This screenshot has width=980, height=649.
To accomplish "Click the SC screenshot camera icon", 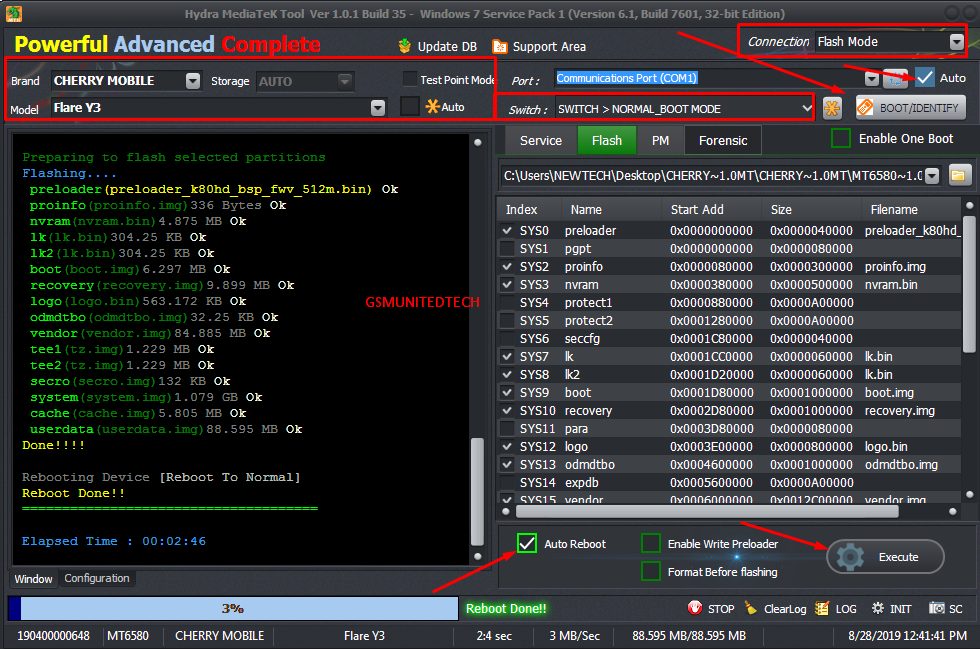I will point(936,608).
